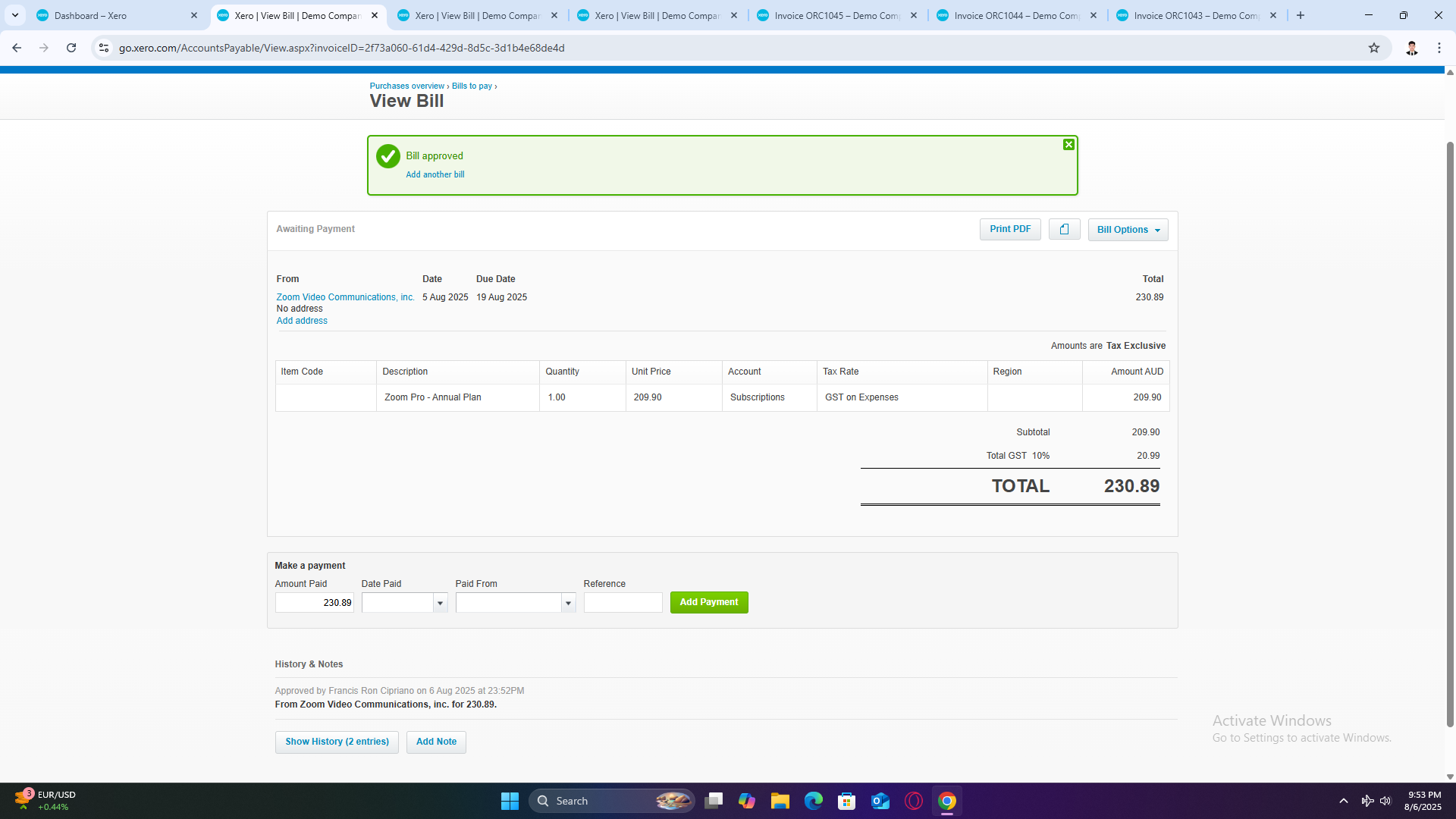The height and width of the screenshot is (819, 1456).
Task: Open the Bill Options dropdown
Action: coord(1128,230)
